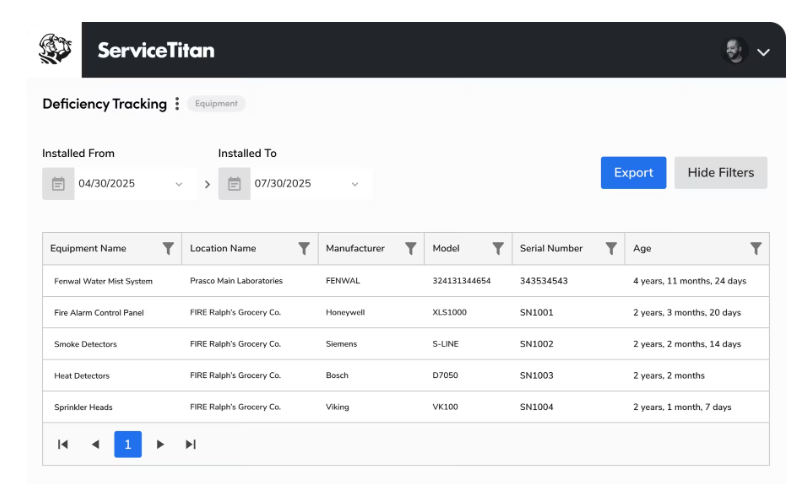Screen dimensions: 798x484
Task: Click age 4 years, 11 months, 24 days
Action: pos(690,281)
